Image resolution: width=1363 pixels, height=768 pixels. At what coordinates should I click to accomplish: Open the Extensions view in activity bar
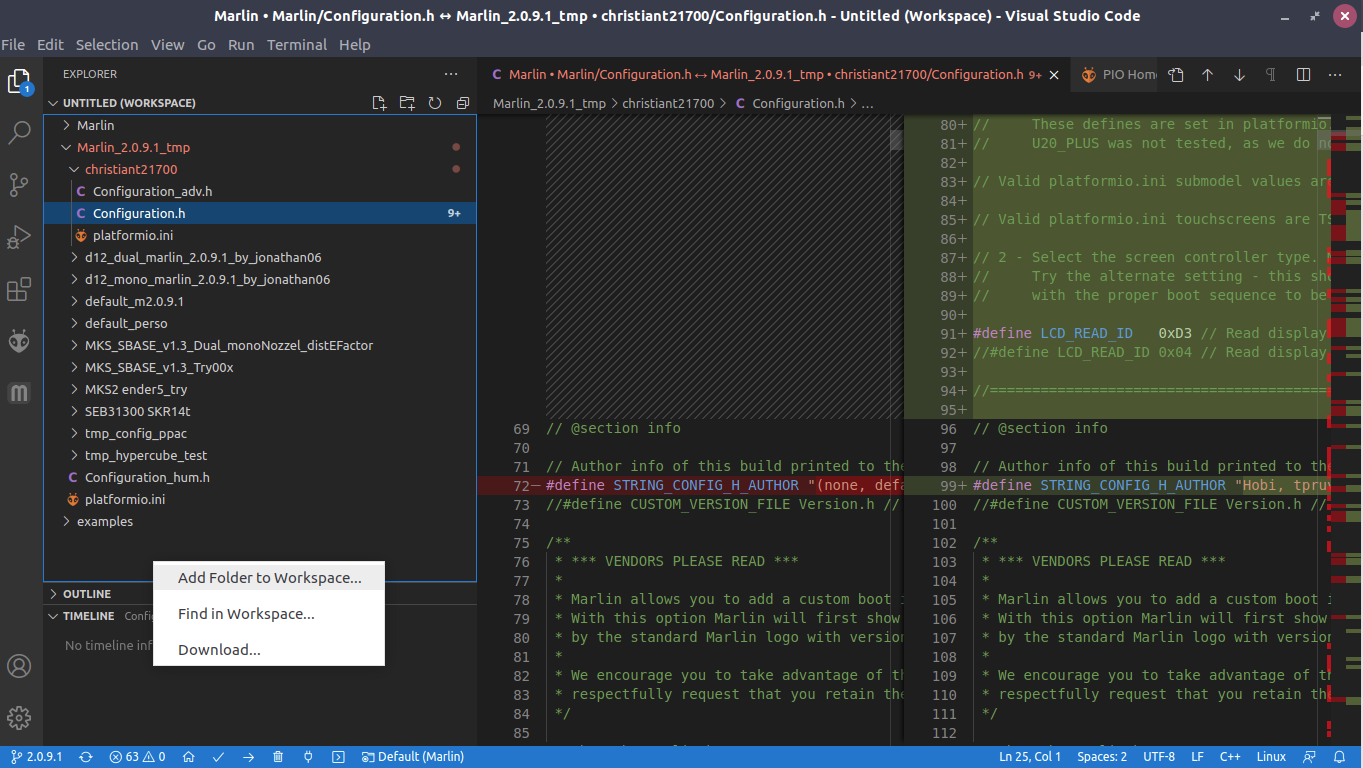point(19,290)
